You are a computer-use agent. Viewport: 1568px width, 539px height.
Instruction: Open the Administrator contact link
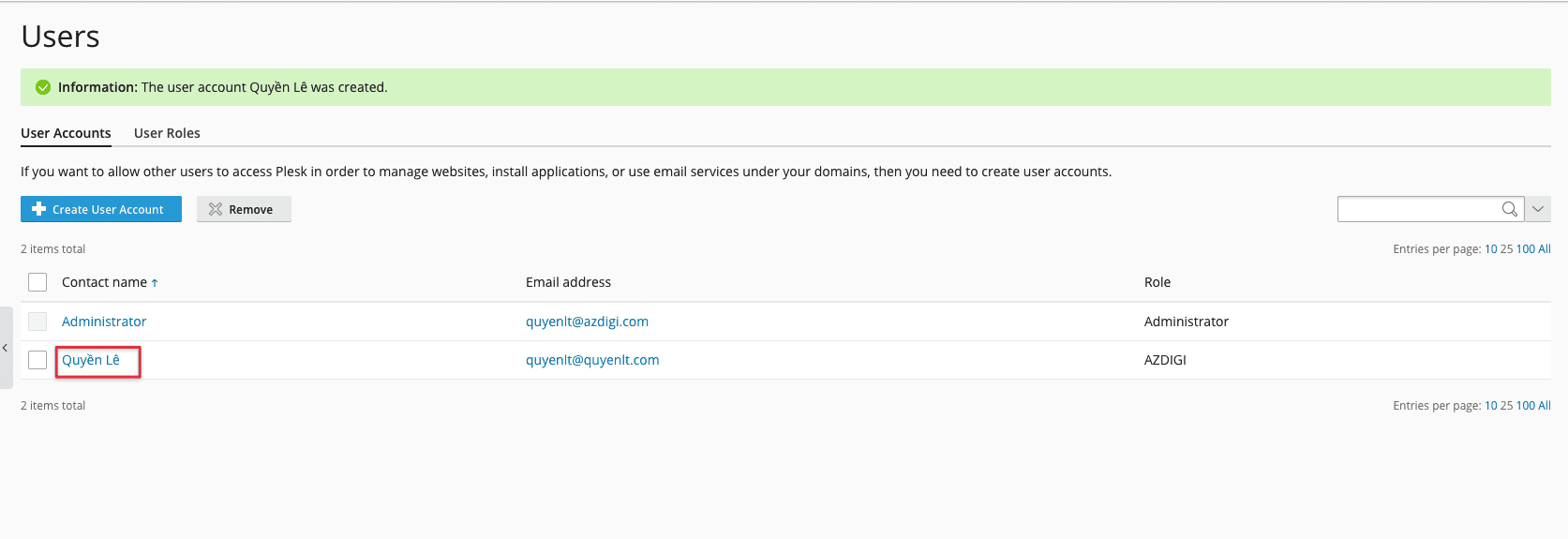tap(104, 322)
